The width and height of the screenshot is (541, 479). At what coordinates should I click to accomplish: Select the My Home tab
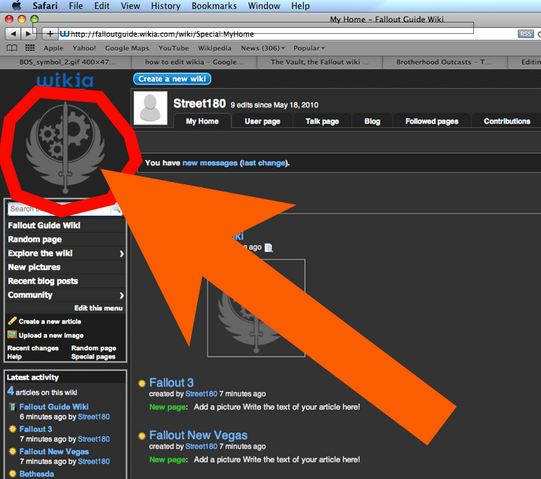[202, 121]
